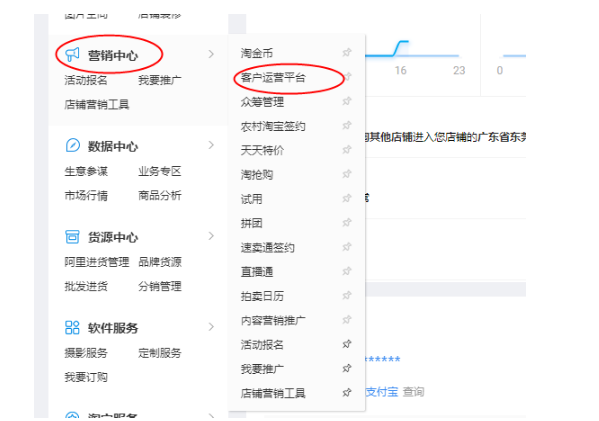The width and height of the screenshot is (599, 421).
Task: Pin 淘金币 to sidebar
Action: click(347, 52)
